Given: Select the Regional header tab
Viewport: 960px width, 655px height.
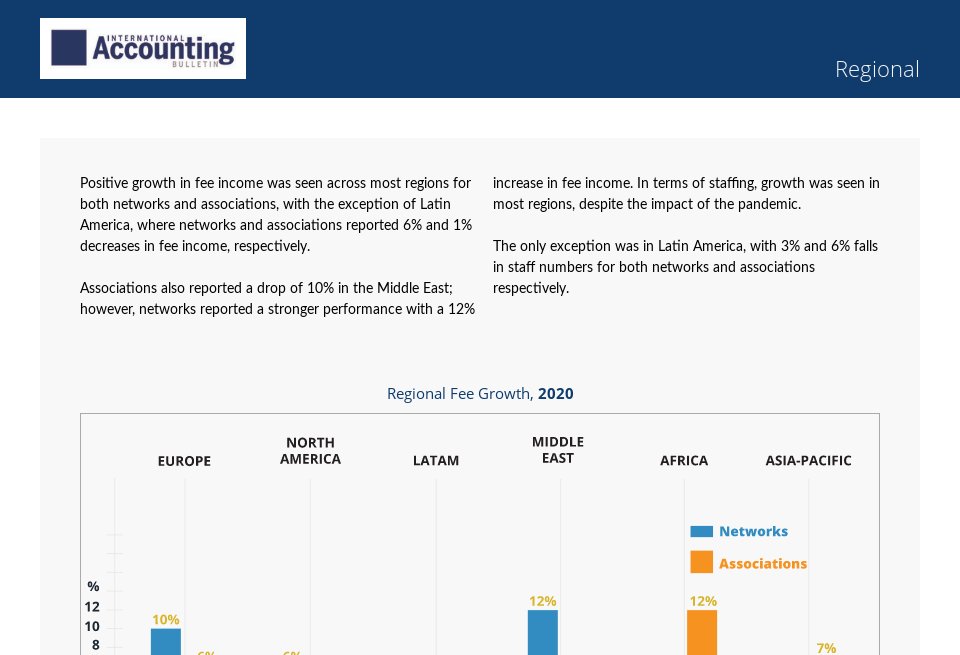Looking at the screenshot, I should tap(877, 69).
